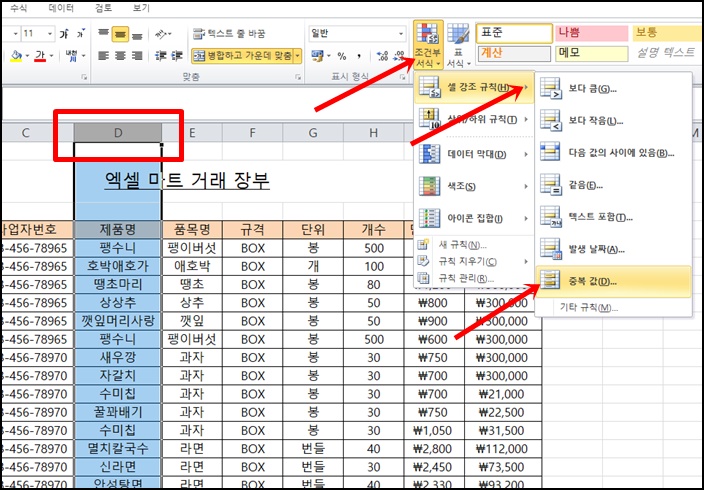Viewport: 704px width, 490px height.
Task: Select 발생 날짜(A) date occurring rule
Action: click(613, 250)
